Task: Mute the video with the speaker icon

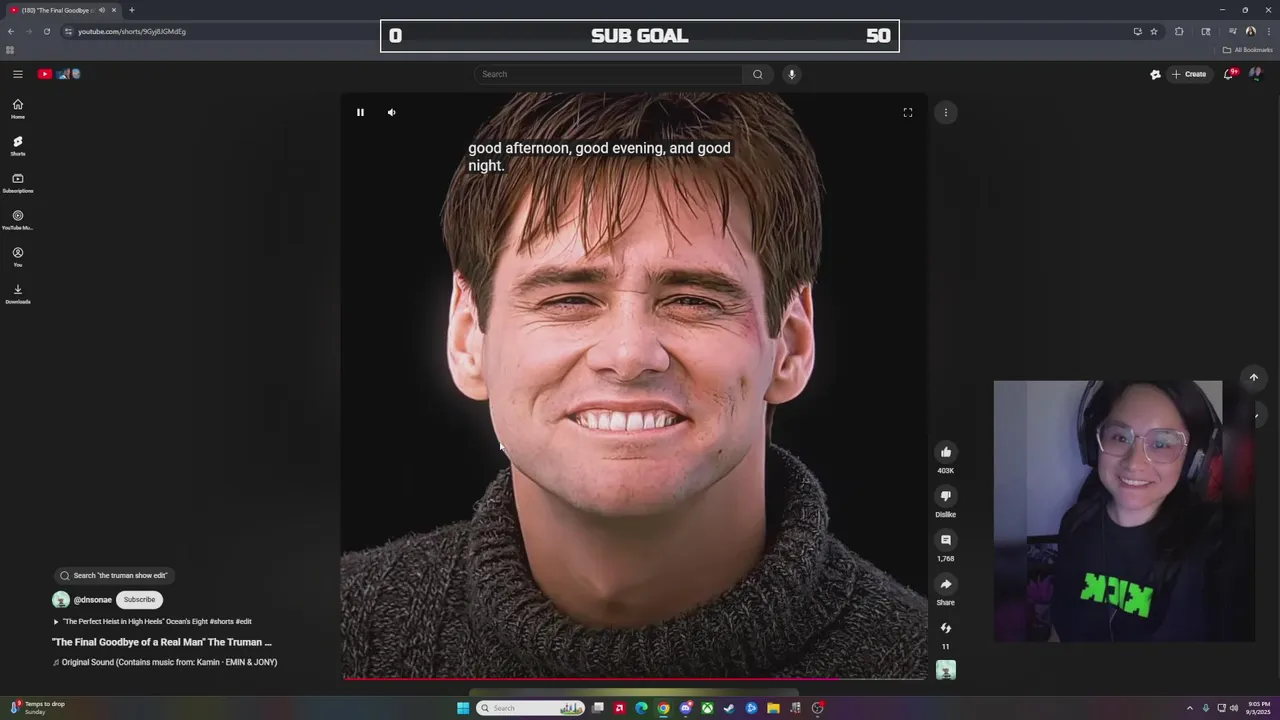Action: click(x=392, y=112)
